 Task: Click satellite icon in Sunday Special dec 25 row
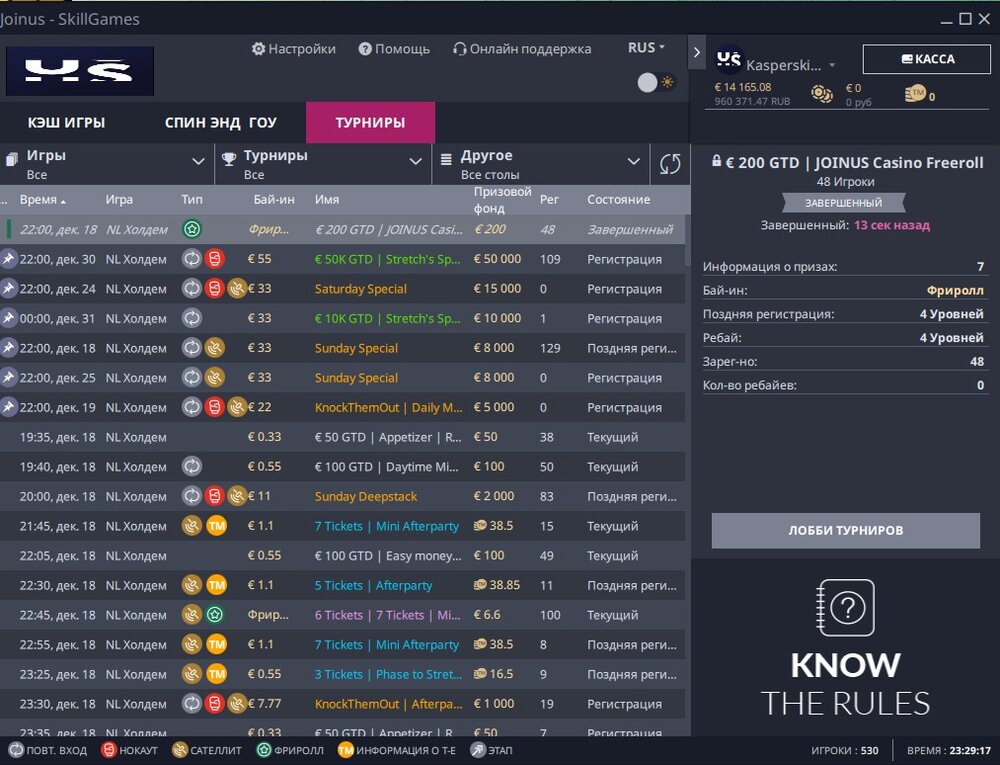point(215,377)
